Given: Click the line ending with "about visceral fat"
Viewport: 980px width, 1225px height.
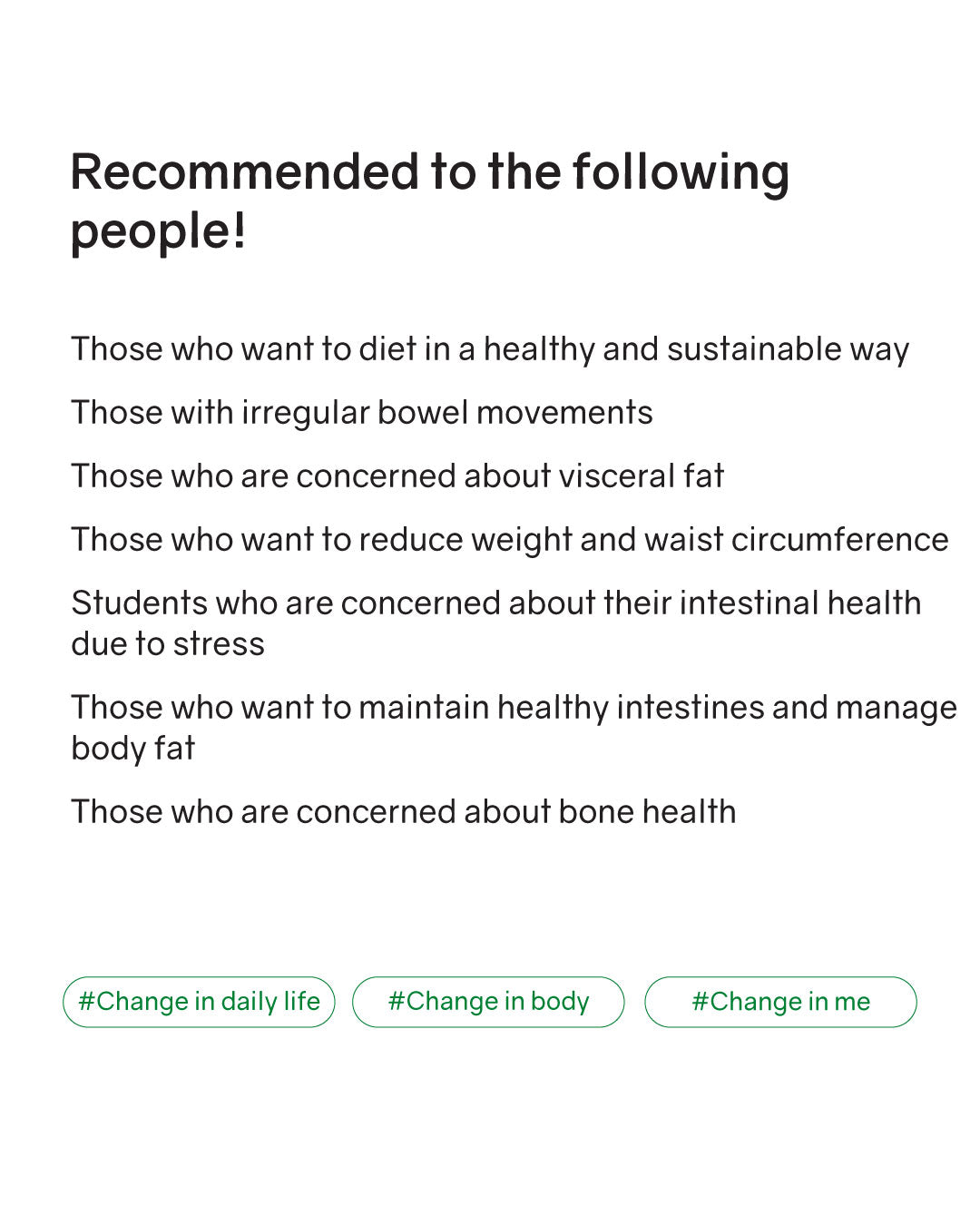Looking at the screenshot, I should [397, 476].
